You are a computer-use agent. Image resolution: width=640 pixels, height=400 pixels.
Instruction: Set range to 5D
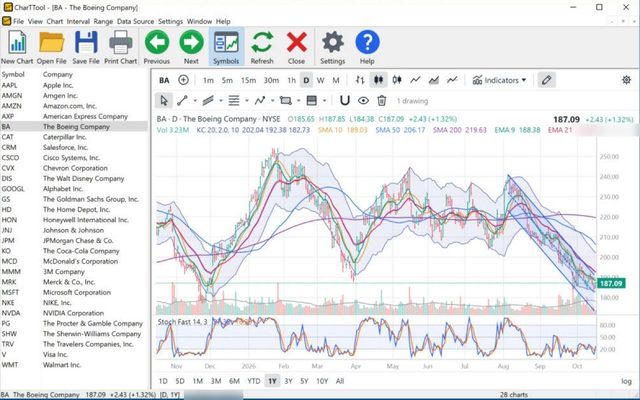coord(180,381)
